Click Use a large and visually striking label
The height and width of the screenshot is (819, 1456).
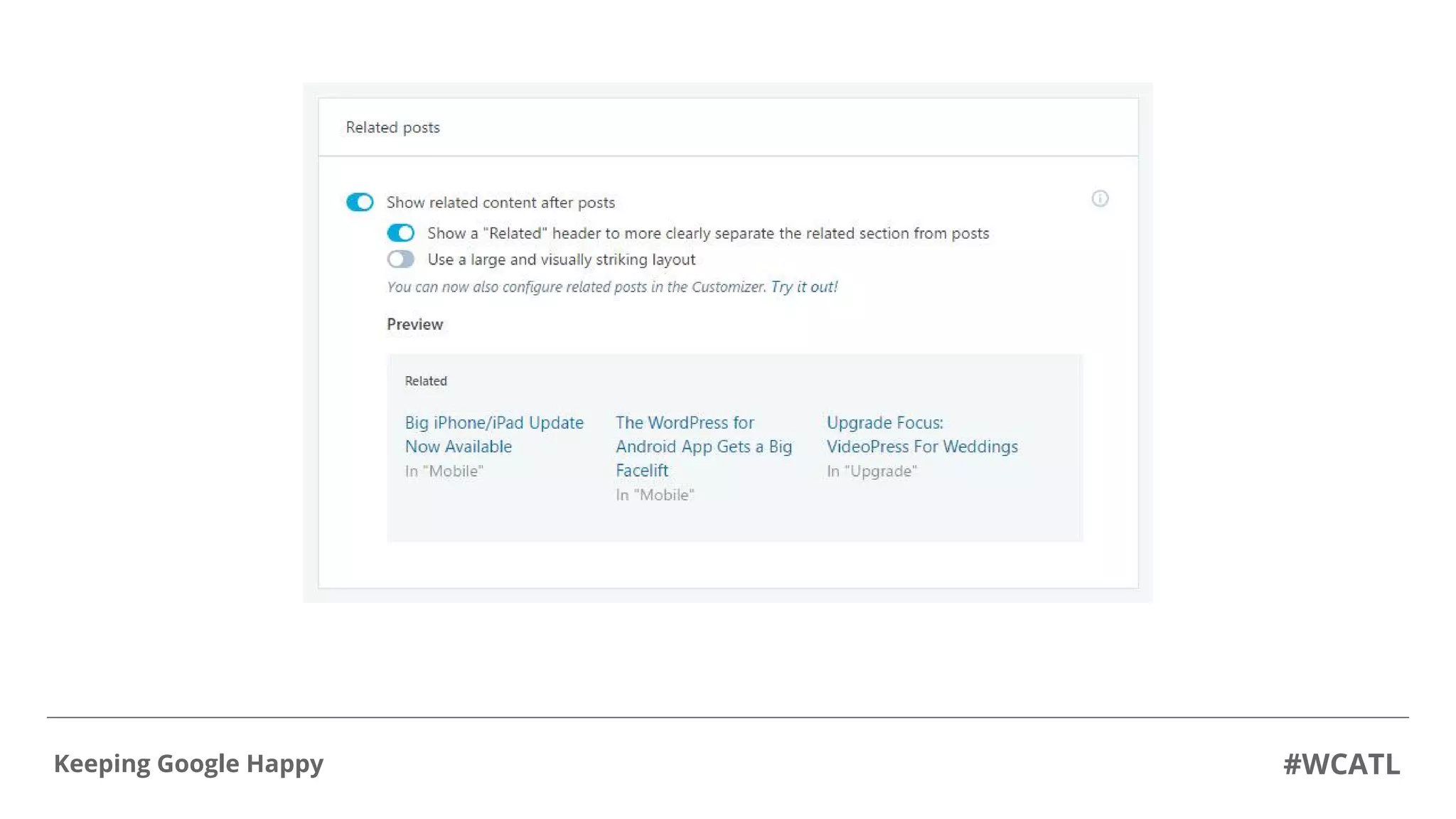click(561, 260)
